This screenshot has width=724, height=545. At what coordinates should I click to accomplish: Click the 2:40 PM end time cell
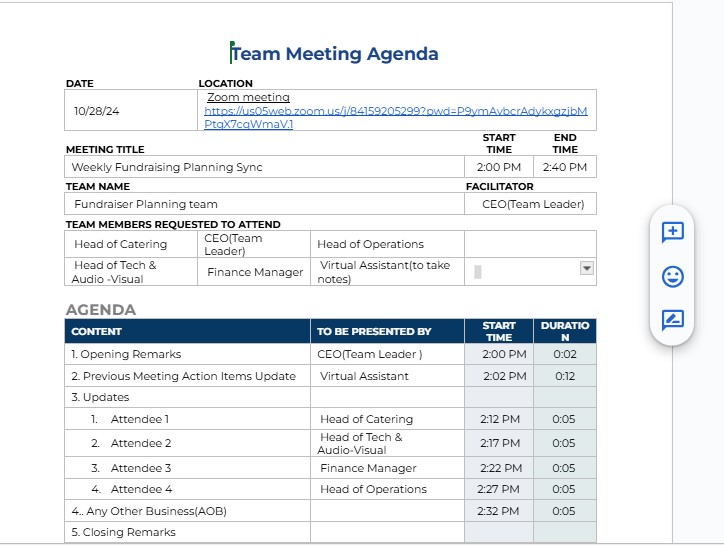(x=564, y=167)
